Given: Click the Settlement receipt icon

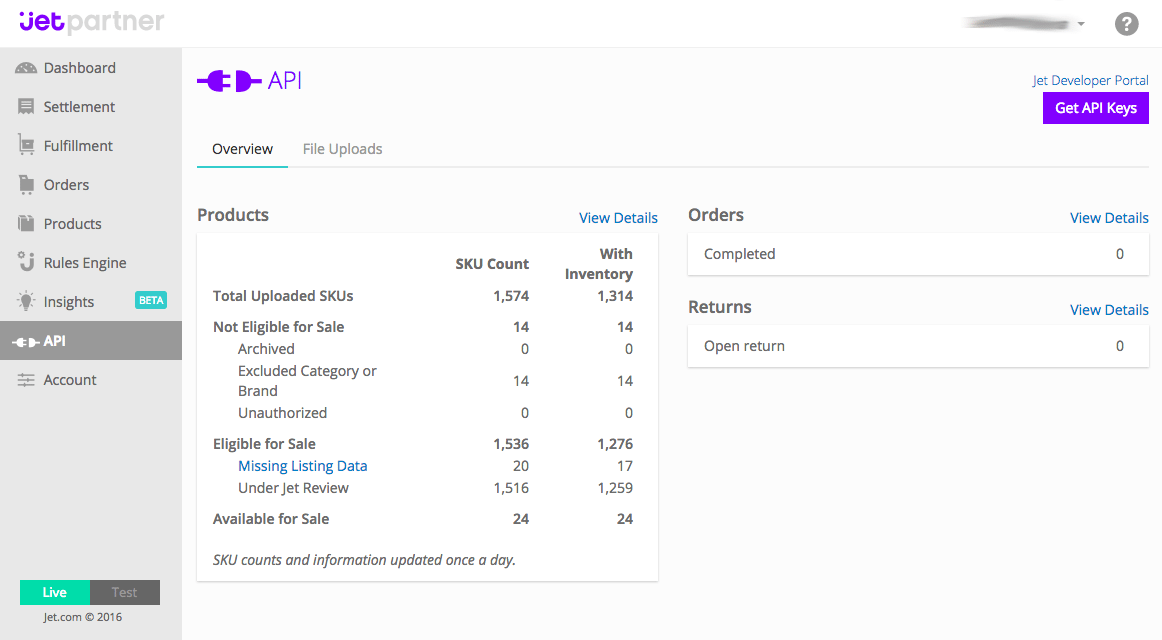Looking at the screenshot, I should [26, 107].
